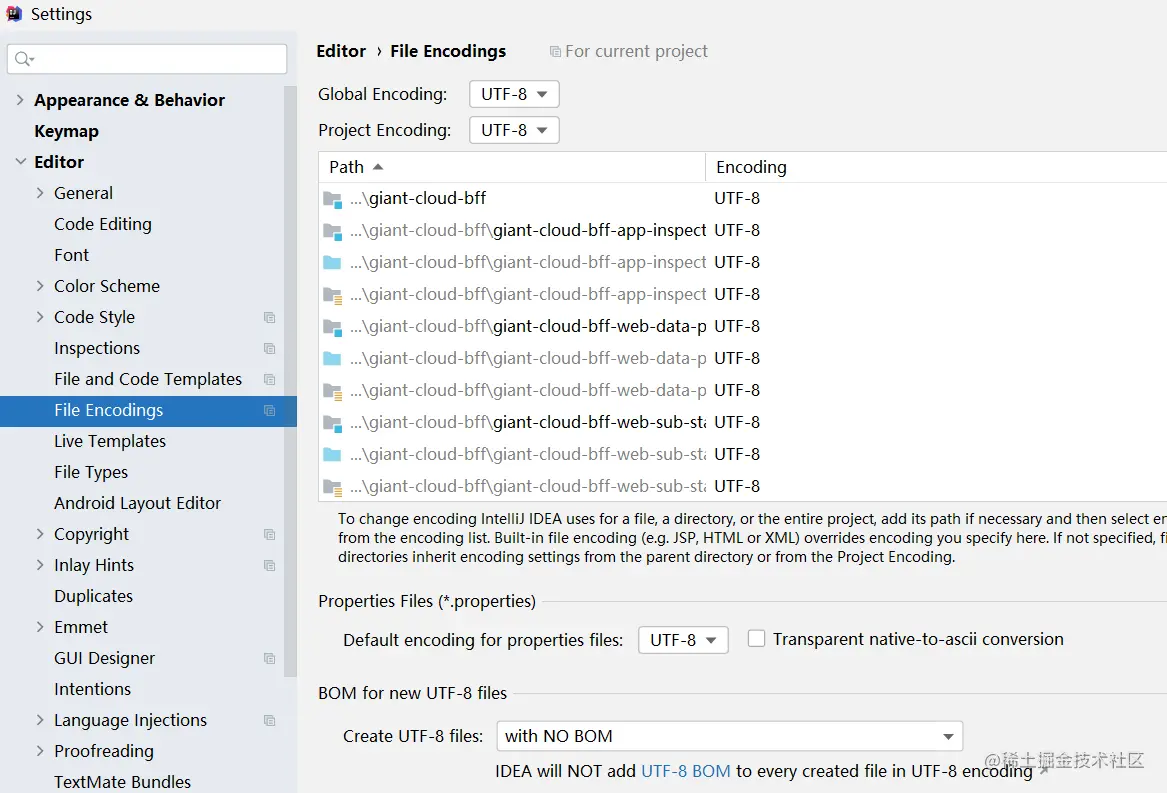Click the IntelliJ IDEA Settings window icon
This screenshot has height=793, width=1167.
(x=13, y=13)
